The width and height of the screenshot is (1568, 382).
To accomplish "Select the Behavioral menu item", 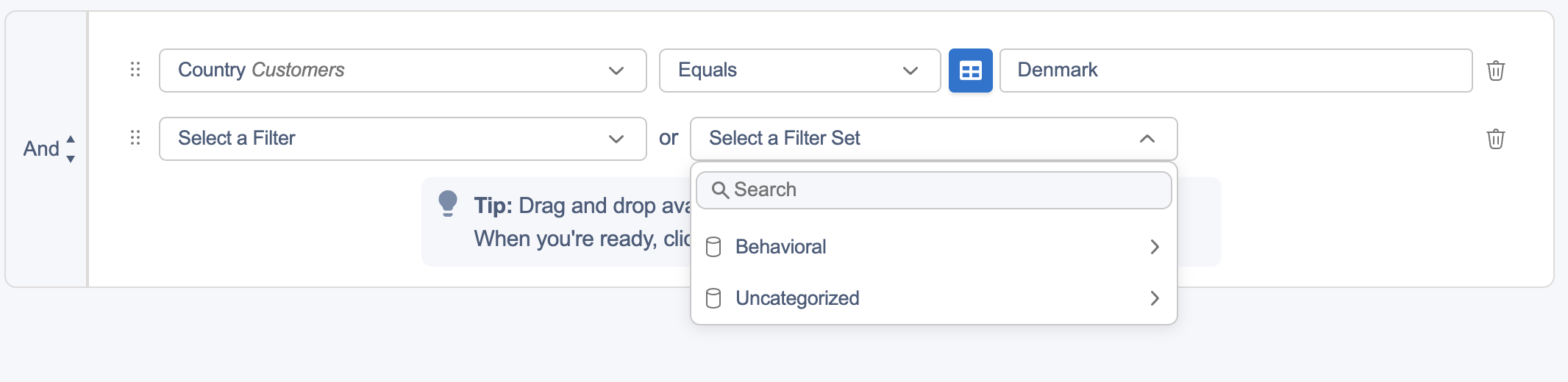I will pyautogui.click(x=781, y=247).
